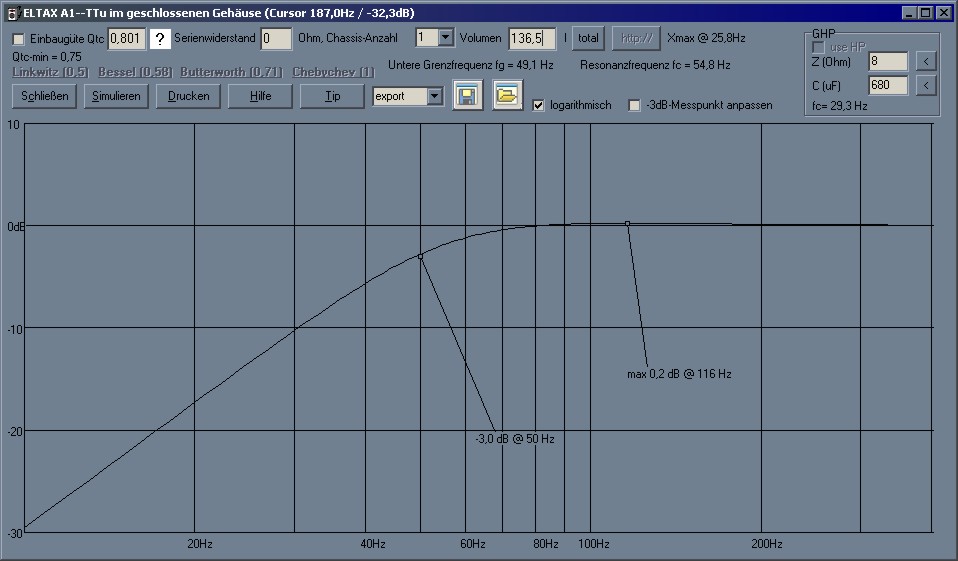The width and height of the screenshot is (958, 561).
Task: Click the Schließen button
Action: (x=45, y=96)
